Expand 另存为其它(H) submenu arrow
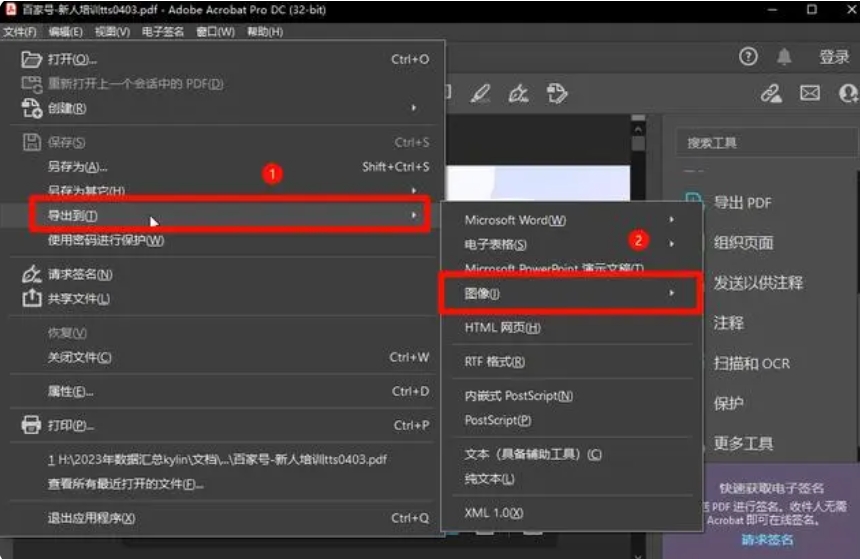The image size is (860, 559). tap(414, 190)
